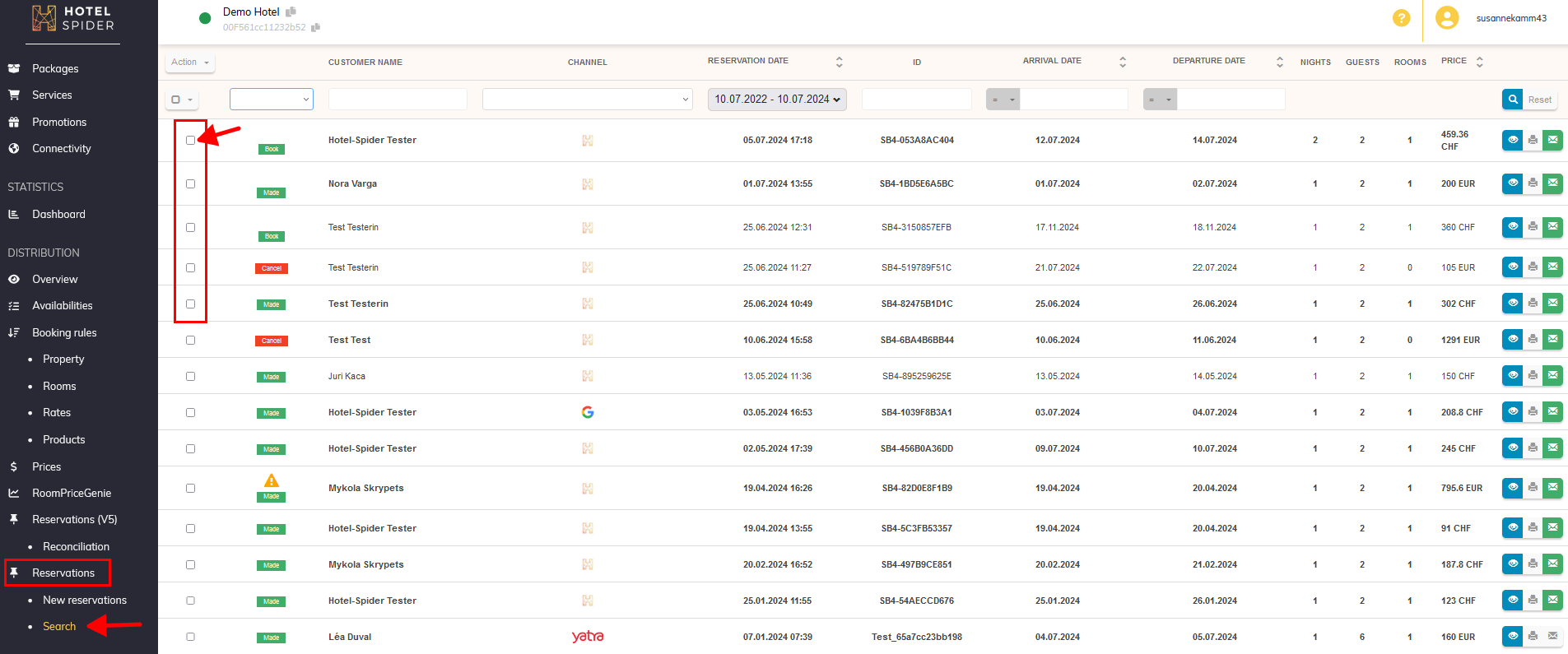Open the channel filter dropdown
Viewport: 1568px width, 654px height.
(588, 100)
